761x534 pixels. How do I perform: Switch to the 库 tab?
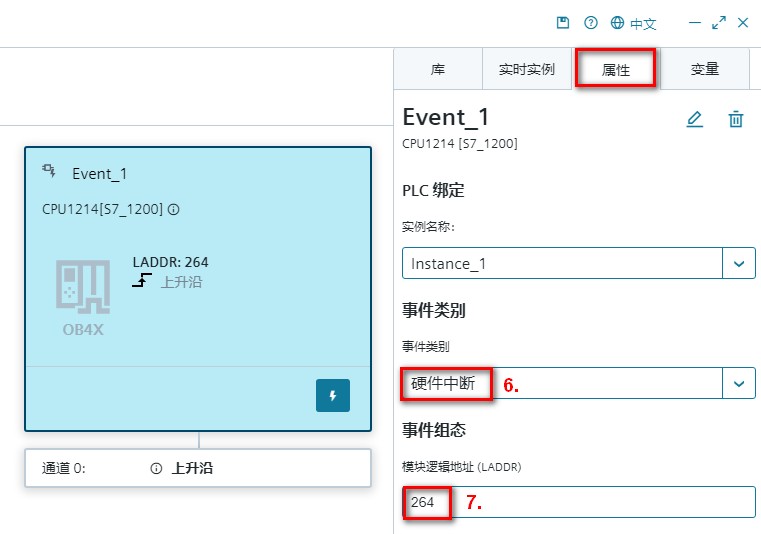(x=438, y=70)
